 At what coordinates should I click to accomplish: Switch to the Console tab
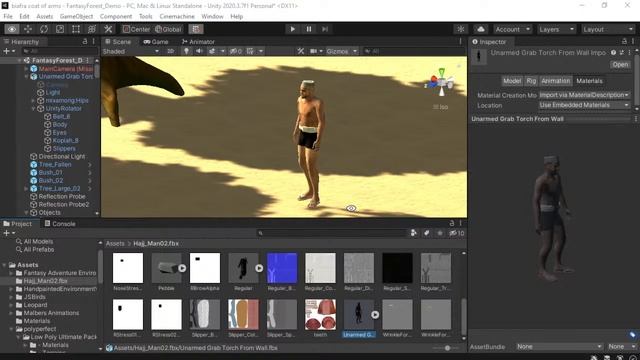click(x=60, y=224)
